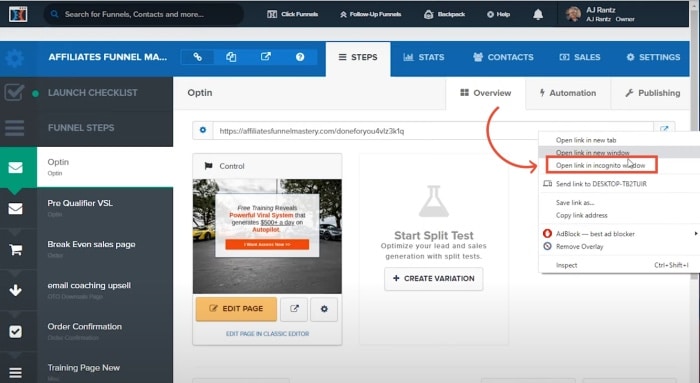Click the AJ Rantz profile avatar
The height and width of the screenshot is (383, 700).
point(573,14)
